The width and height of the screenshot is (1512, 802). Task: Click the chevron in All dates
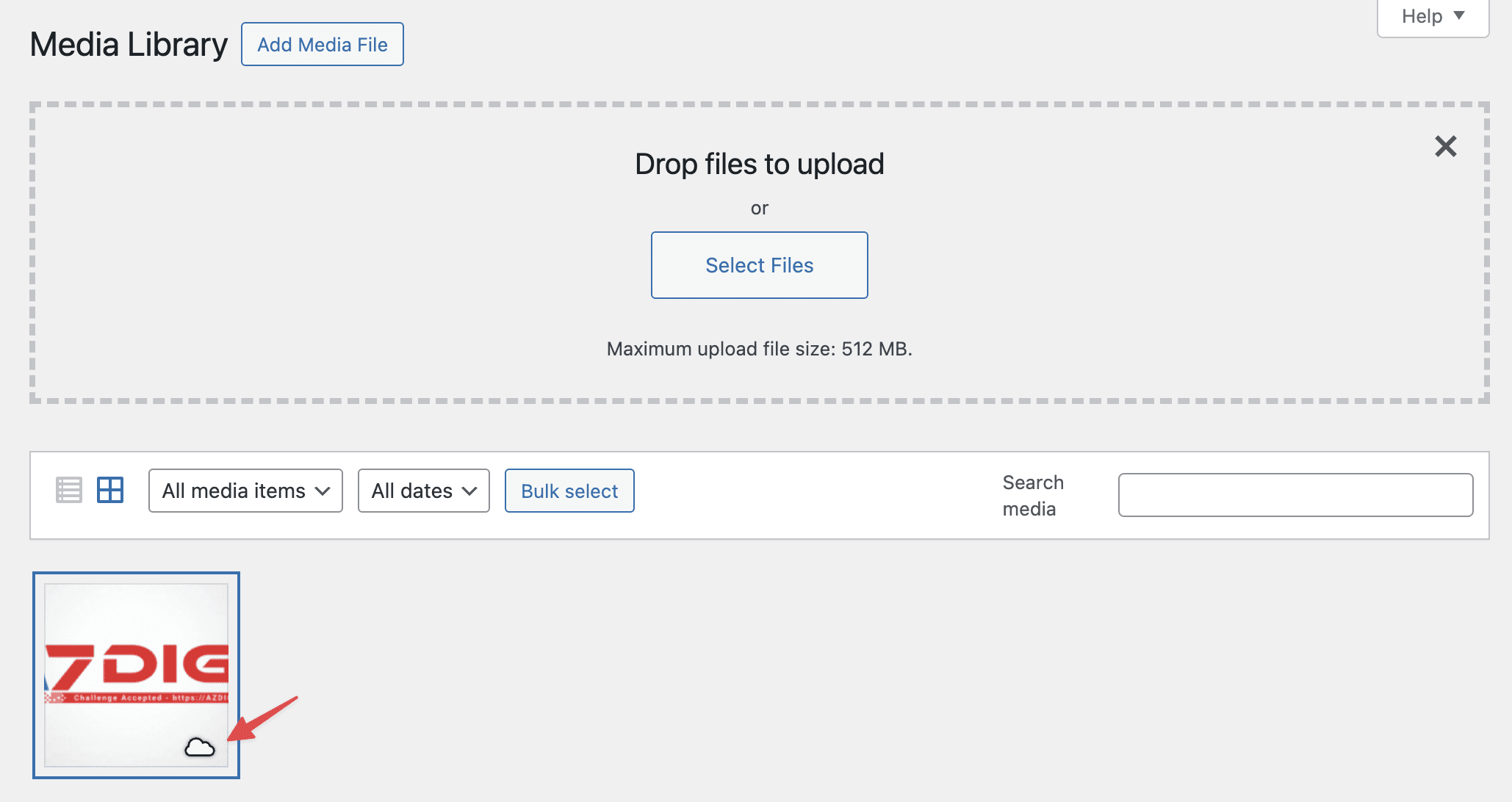(470, 491)
